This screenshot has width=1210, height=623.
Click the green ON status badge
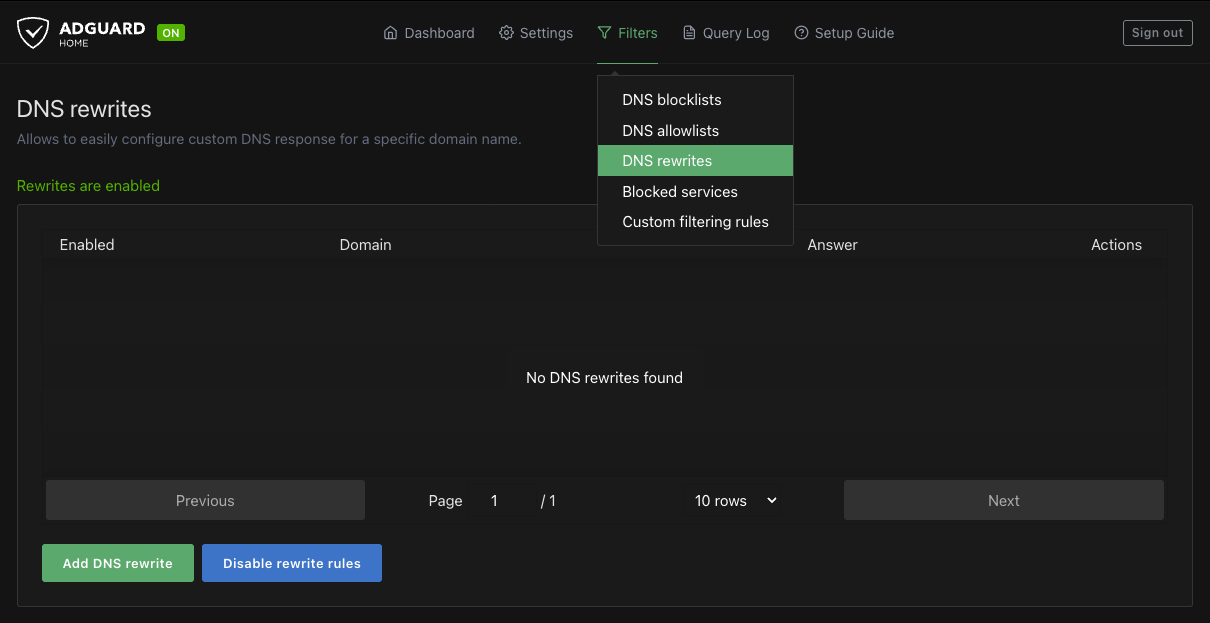pos(171,33)
